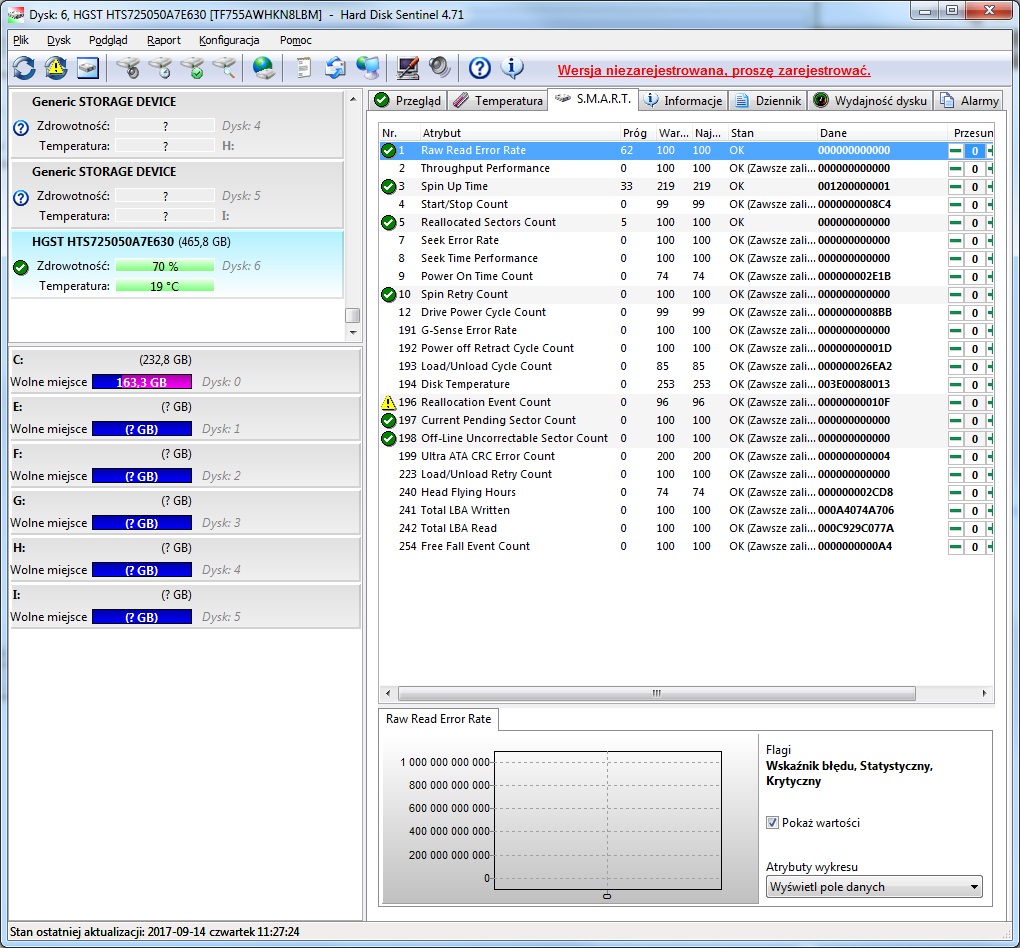Click the disk list scroll-up arrow
The image size is (1020, 948).
coord(353,100)
